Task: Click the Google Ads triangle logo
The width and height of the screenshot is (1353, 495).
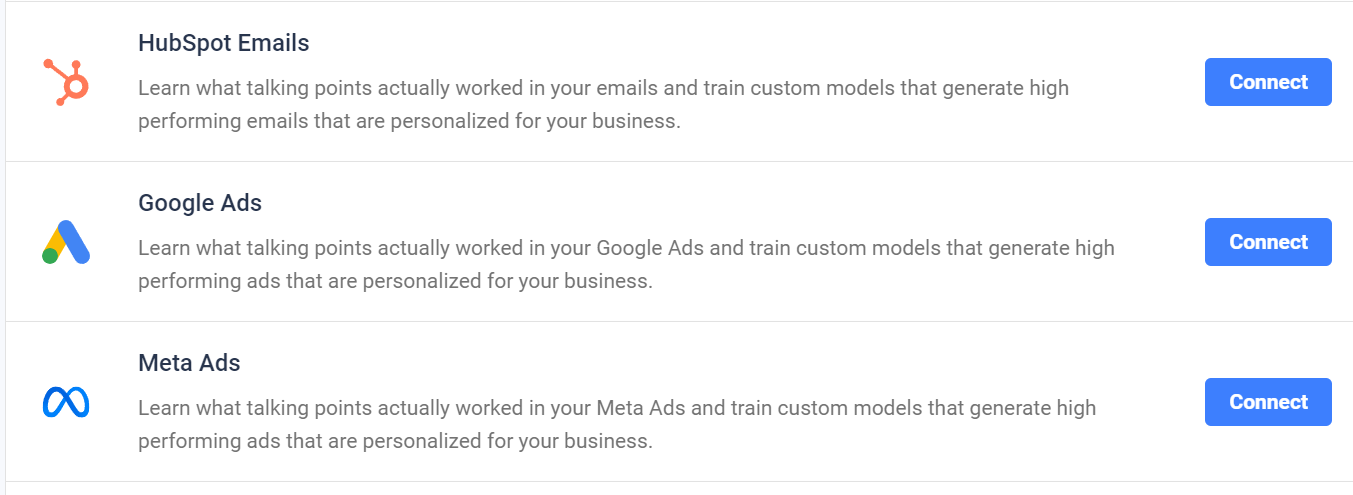Action: 66,242
